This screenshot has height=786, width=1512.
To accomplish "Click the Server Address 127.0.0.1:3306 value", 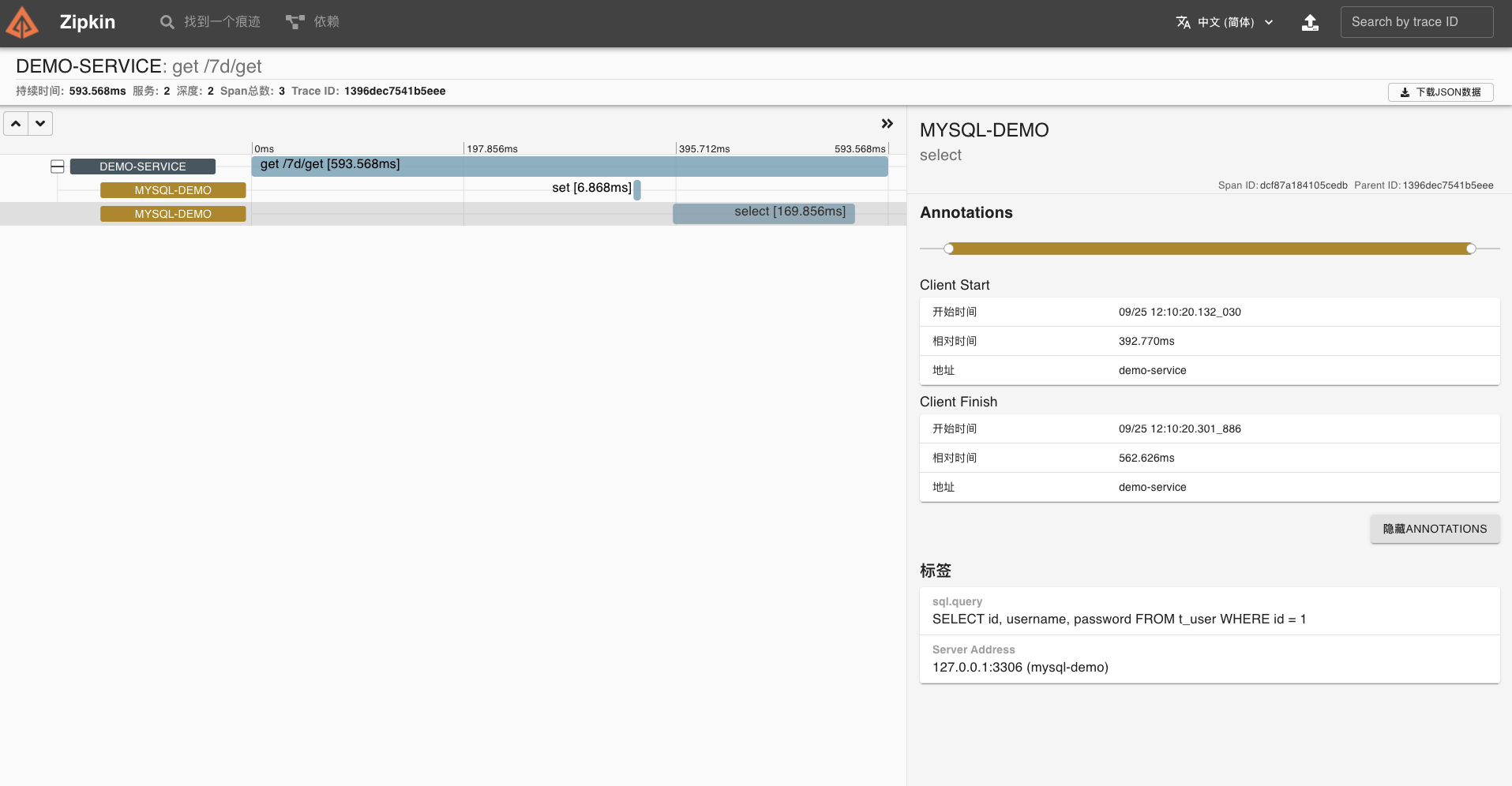I will [x=1020, y=667].
